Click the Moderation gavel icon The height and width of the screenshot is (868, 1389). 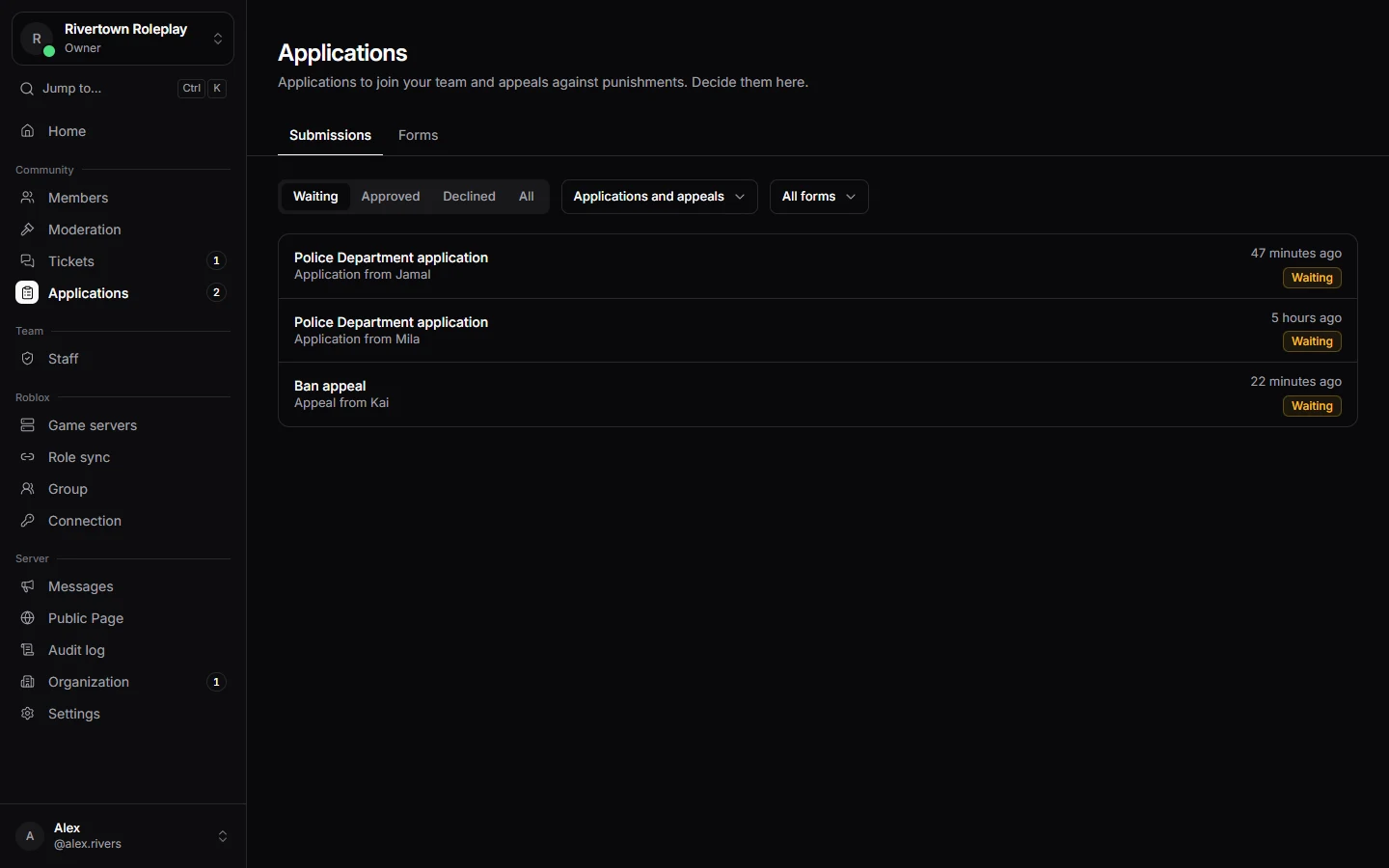(28, 230)
